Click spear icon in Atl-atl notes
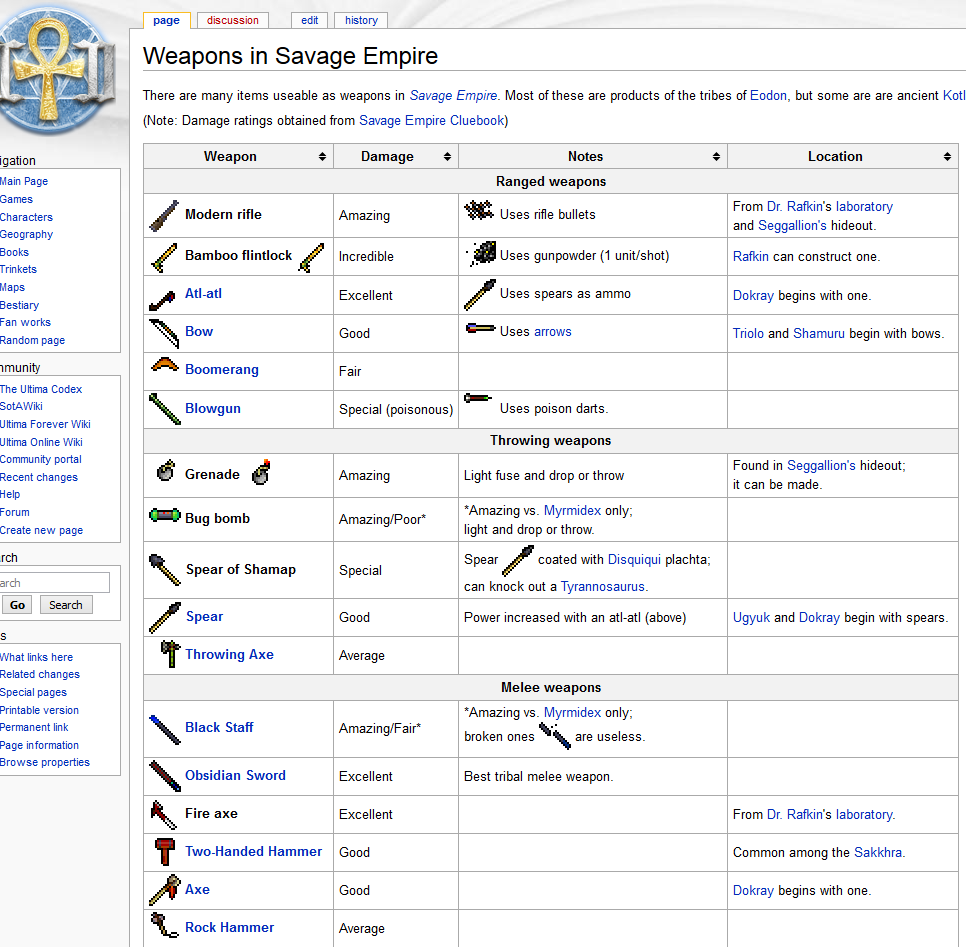This screenshot has width=966, height=947. [x=480, y=295]
